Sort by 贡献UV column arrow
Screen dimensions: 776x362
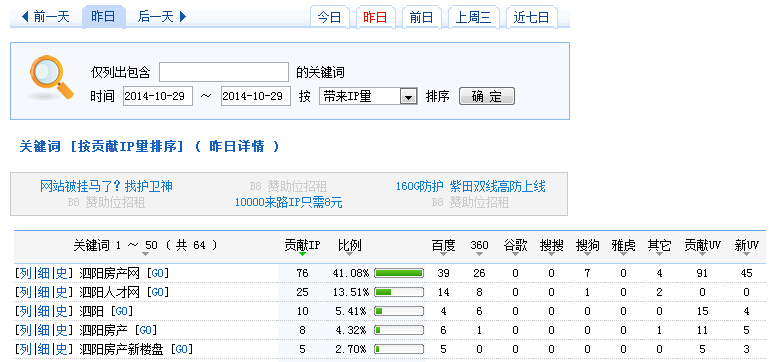702,254
